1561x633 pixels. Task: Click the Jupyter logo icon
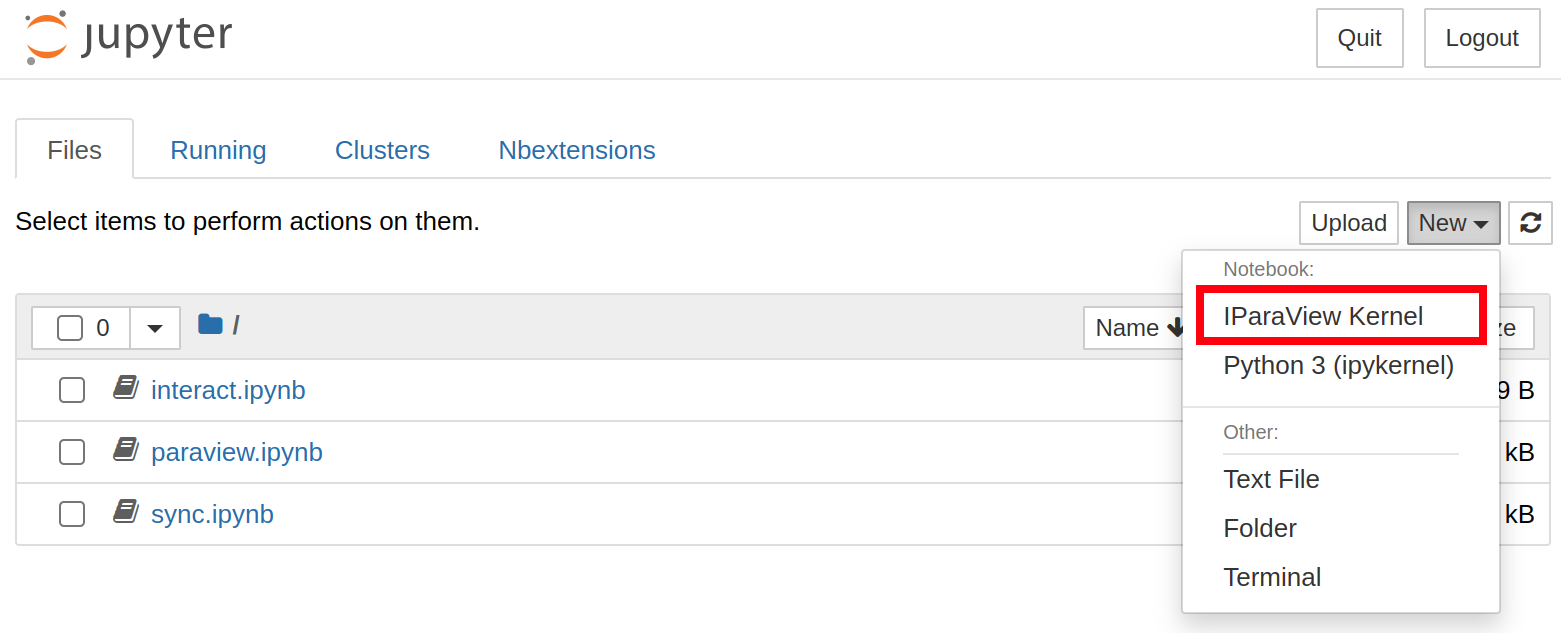(46, 37)
